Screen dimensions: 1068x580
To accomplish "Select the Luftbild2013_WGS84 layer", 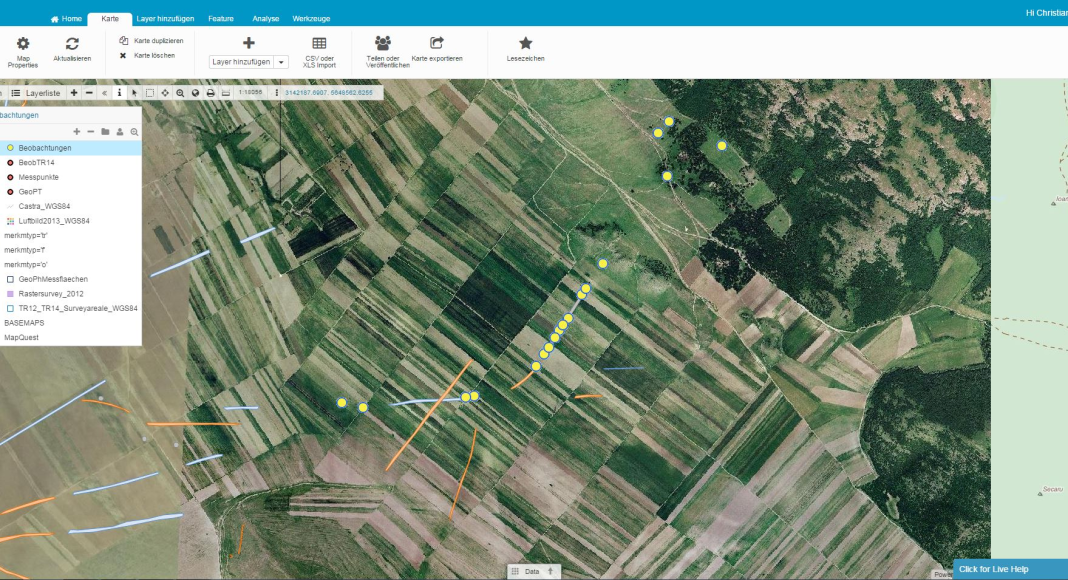I will point(54,220).
